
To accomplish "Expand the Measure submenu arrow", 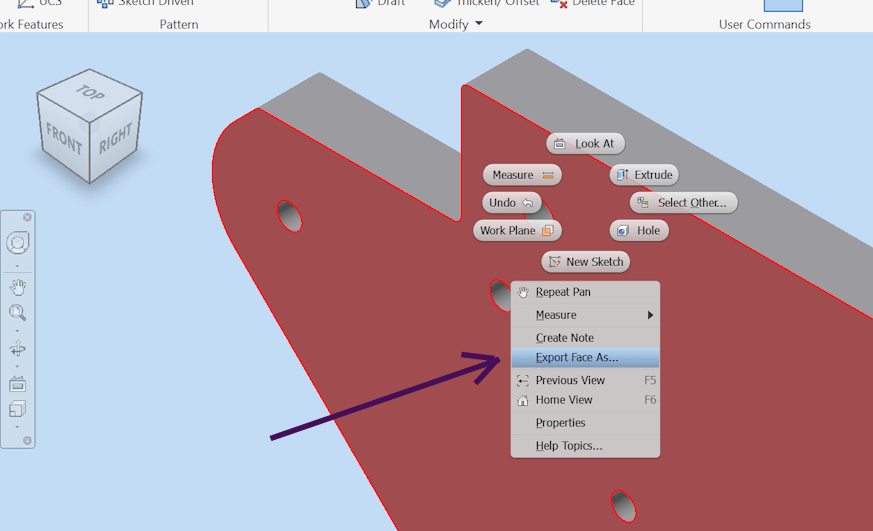I will point(650,315).
